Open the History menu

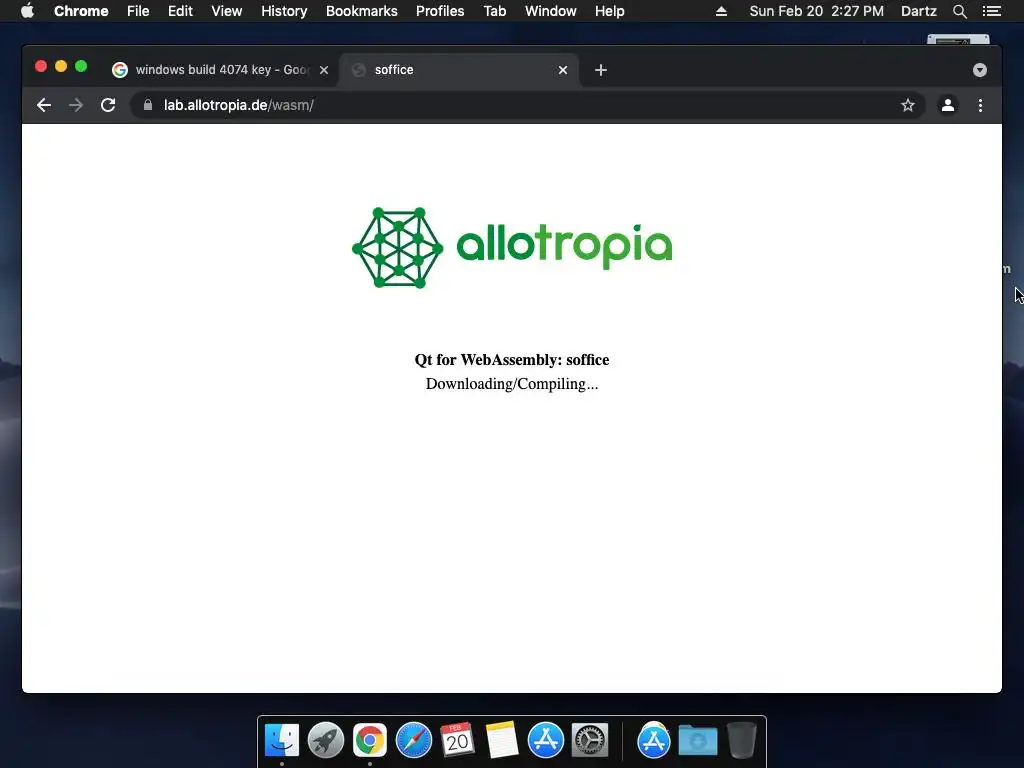pyautogui.click(x=284, y=11)
